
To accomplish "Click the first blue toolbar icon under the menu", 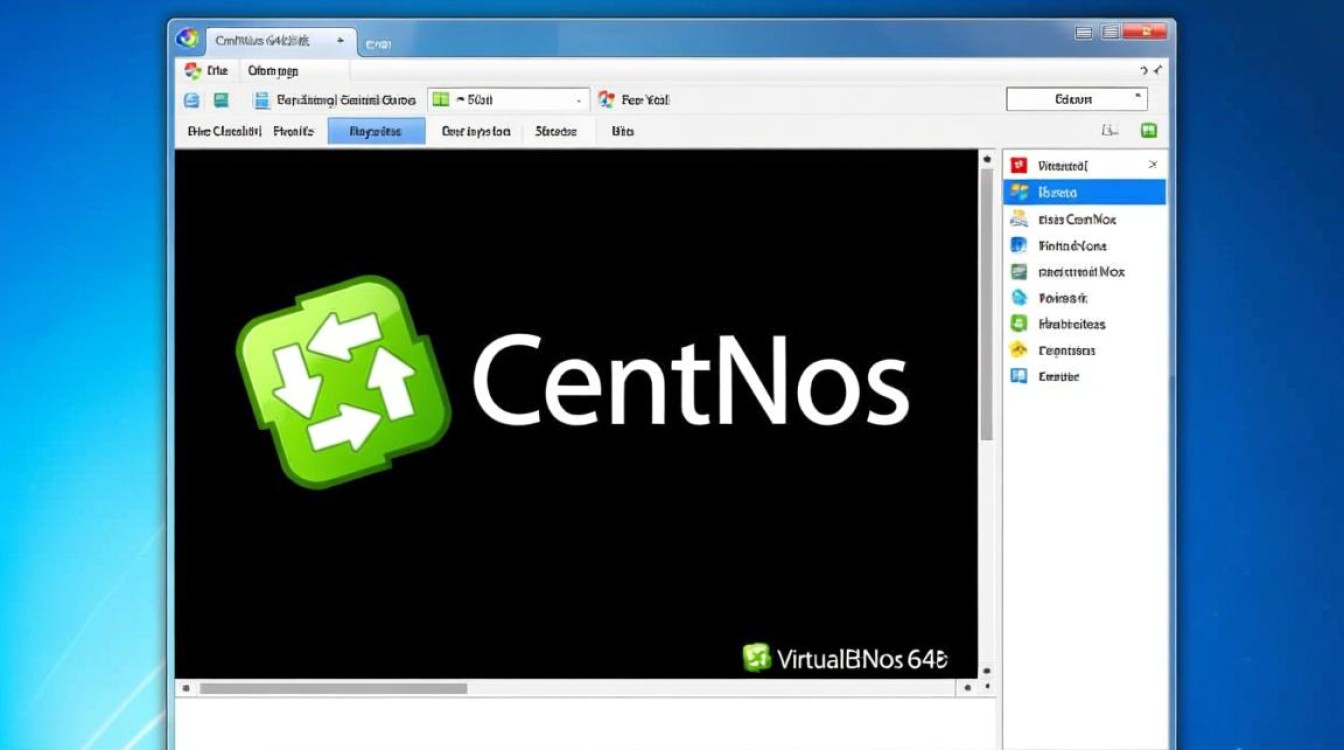I will coord(192,100).
